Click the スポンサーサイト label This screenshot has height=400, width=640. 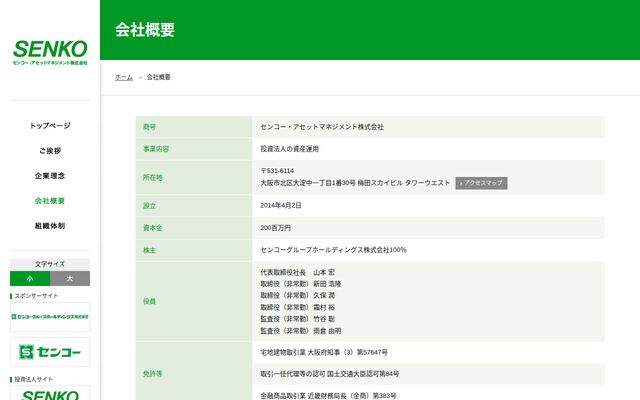click(x=36, y=296)
